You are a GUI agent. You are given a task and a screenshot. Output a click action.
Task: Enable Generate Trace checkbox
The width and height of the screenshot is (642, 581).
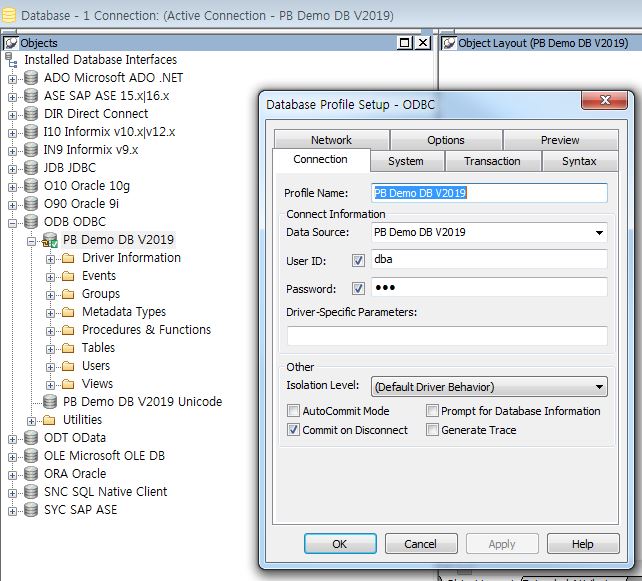[432, 430]
